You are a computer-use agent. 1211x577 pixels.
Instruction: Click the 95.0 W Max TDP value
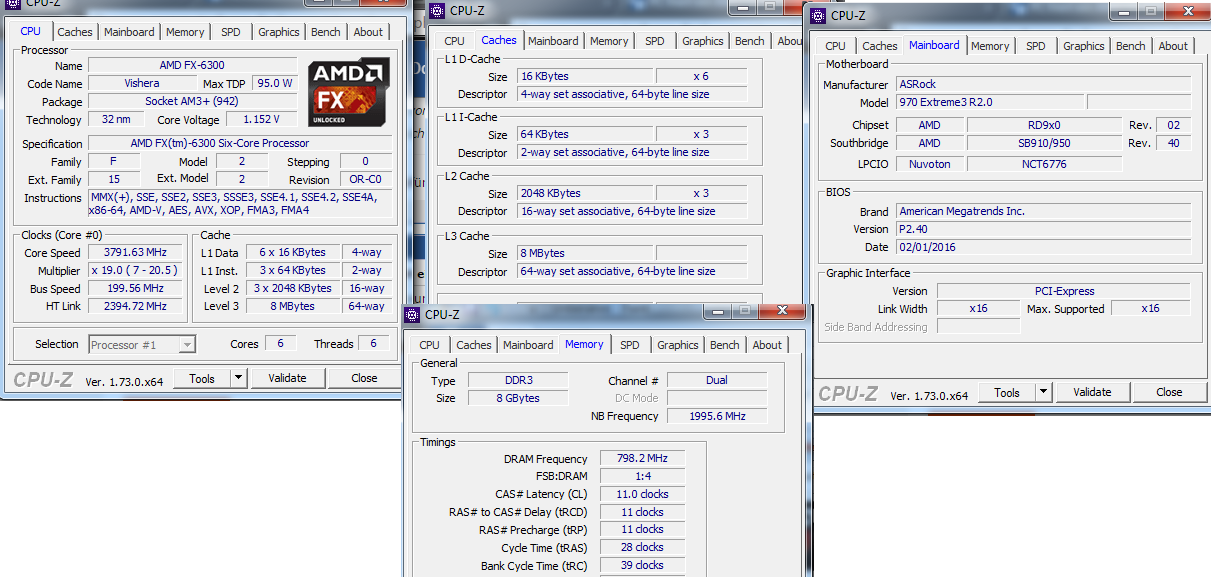(x=274, y=83)
